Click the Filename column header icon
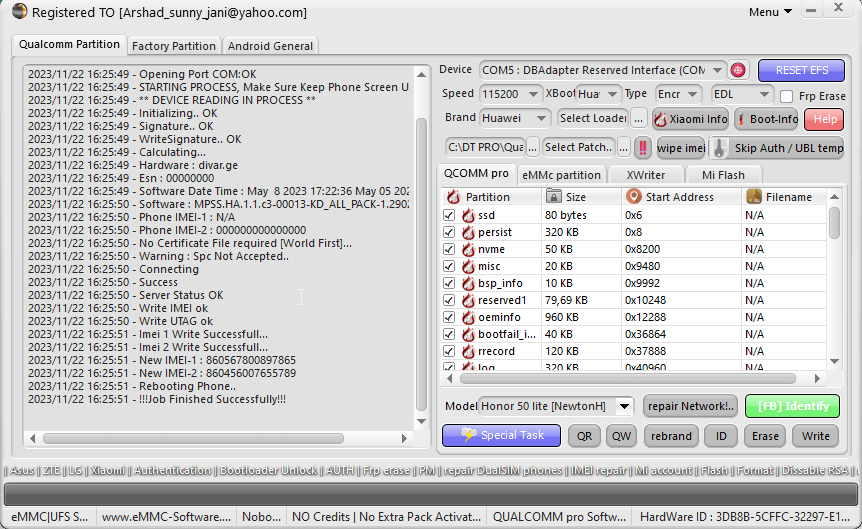862x529 pixels. pyautogui.click(x=754, y=196)
